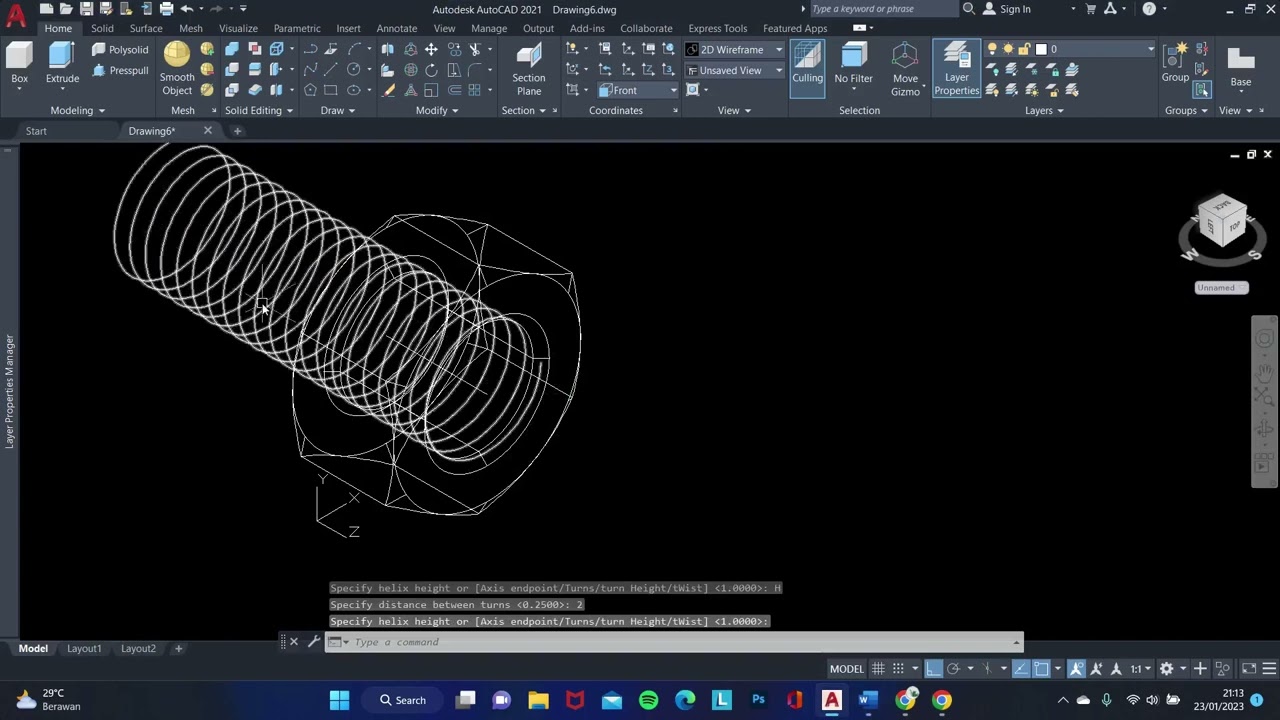Switch to the Surface ribbon tab
Viewport: 1280px width, 720px height.
click(145, 28)
